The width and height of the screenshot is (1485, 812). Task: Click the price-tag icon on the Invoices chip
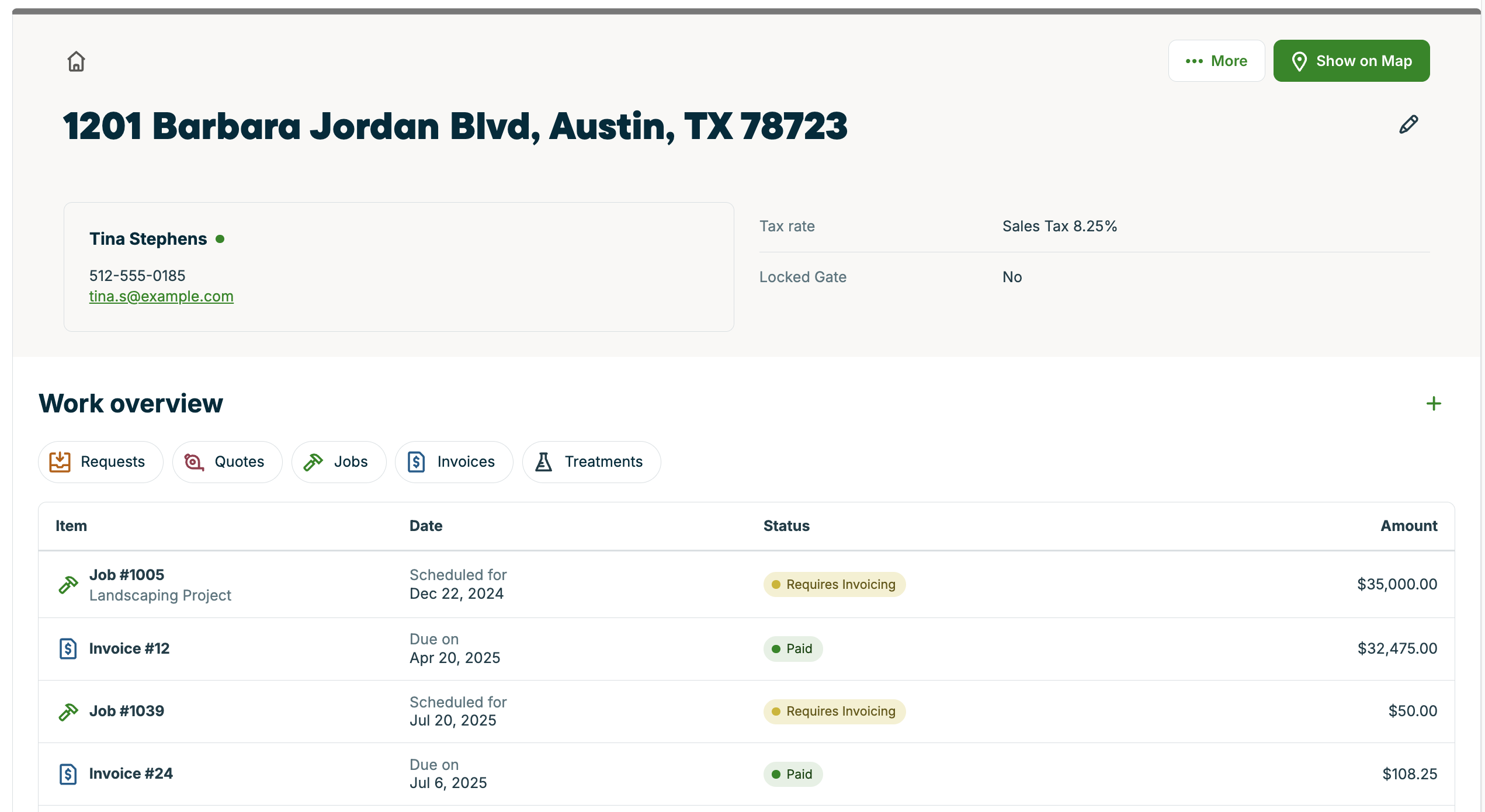click(x=416, y=461)
